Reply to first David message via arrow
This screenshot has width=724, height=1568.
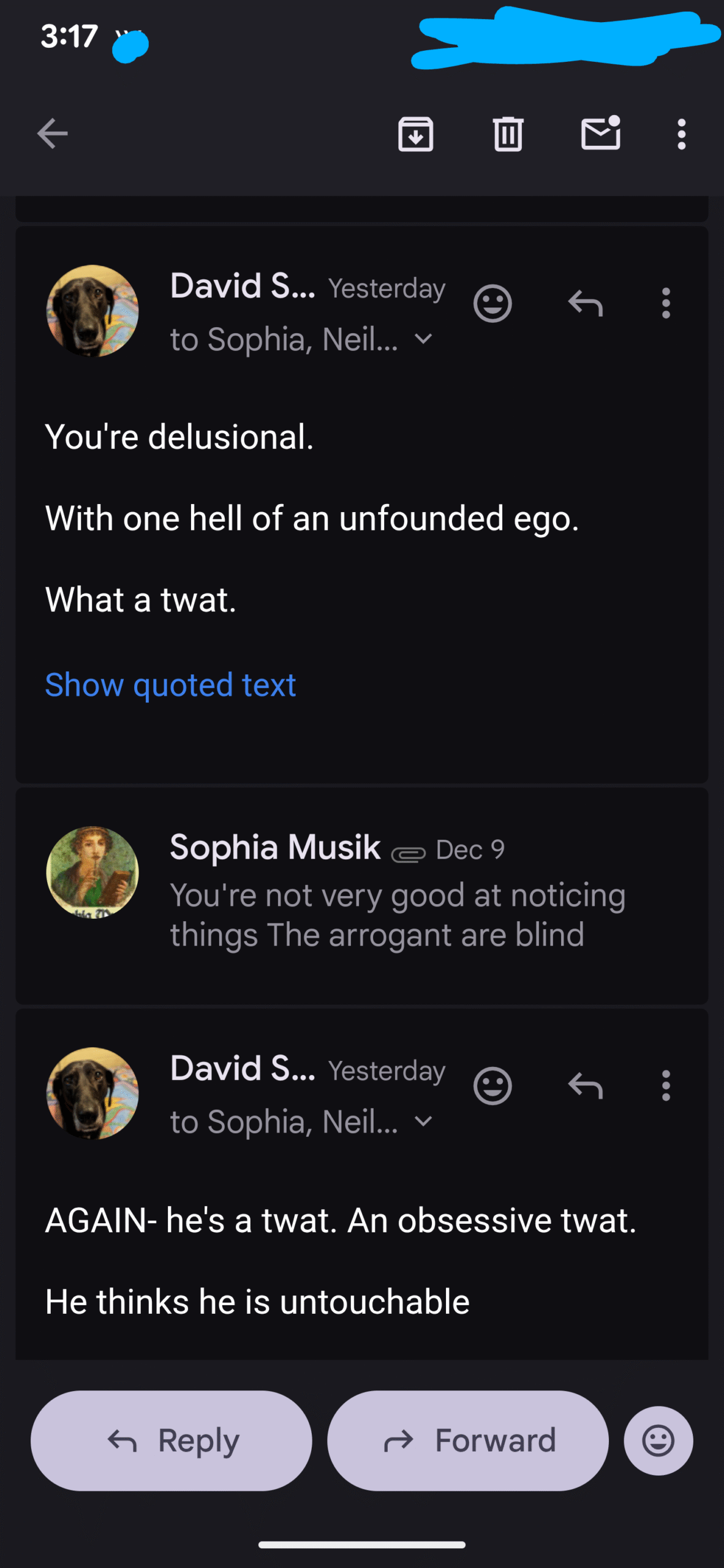point(586,303)
